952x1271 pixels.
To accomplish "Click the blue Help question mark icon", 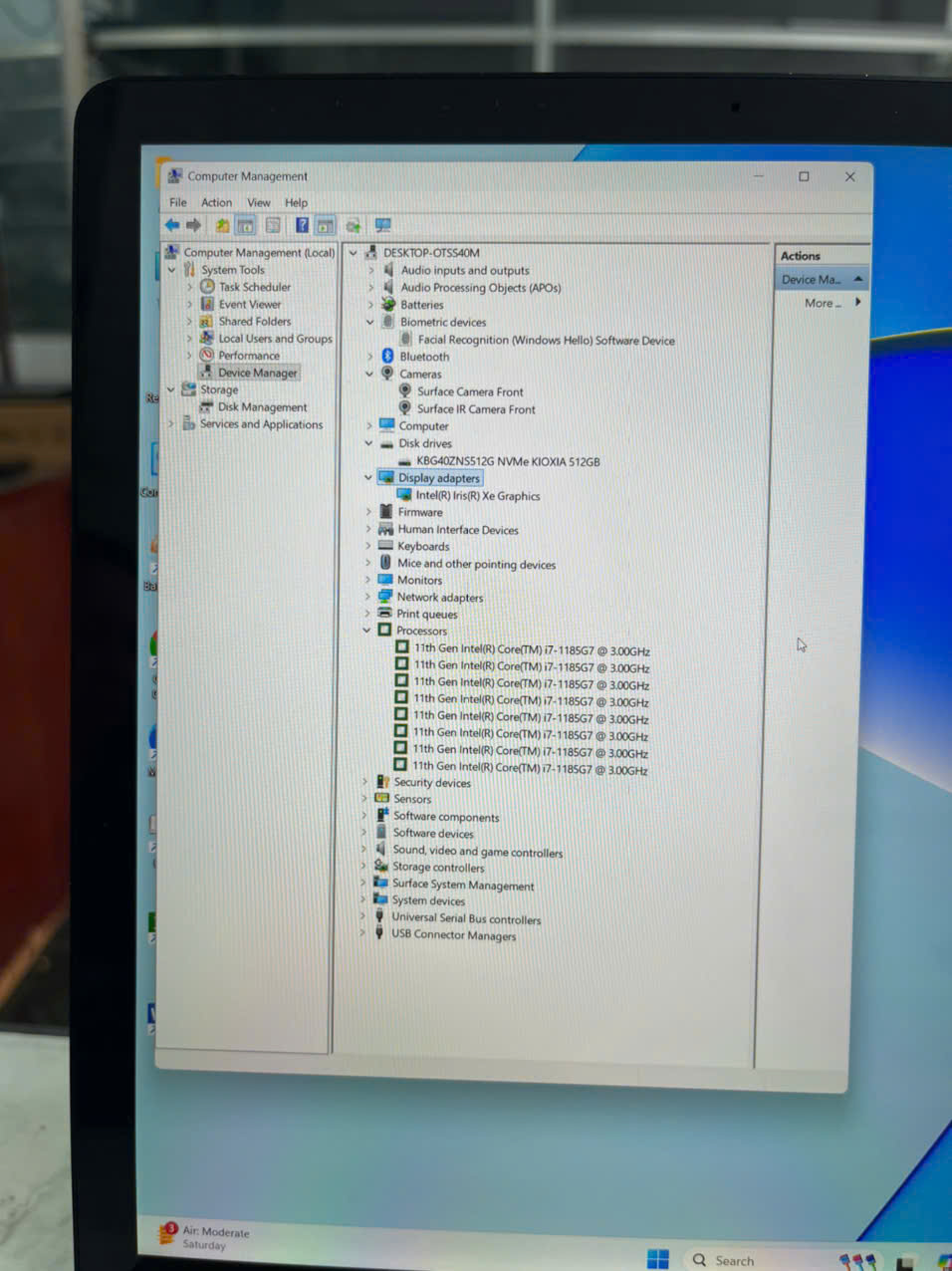I will 302,226.
